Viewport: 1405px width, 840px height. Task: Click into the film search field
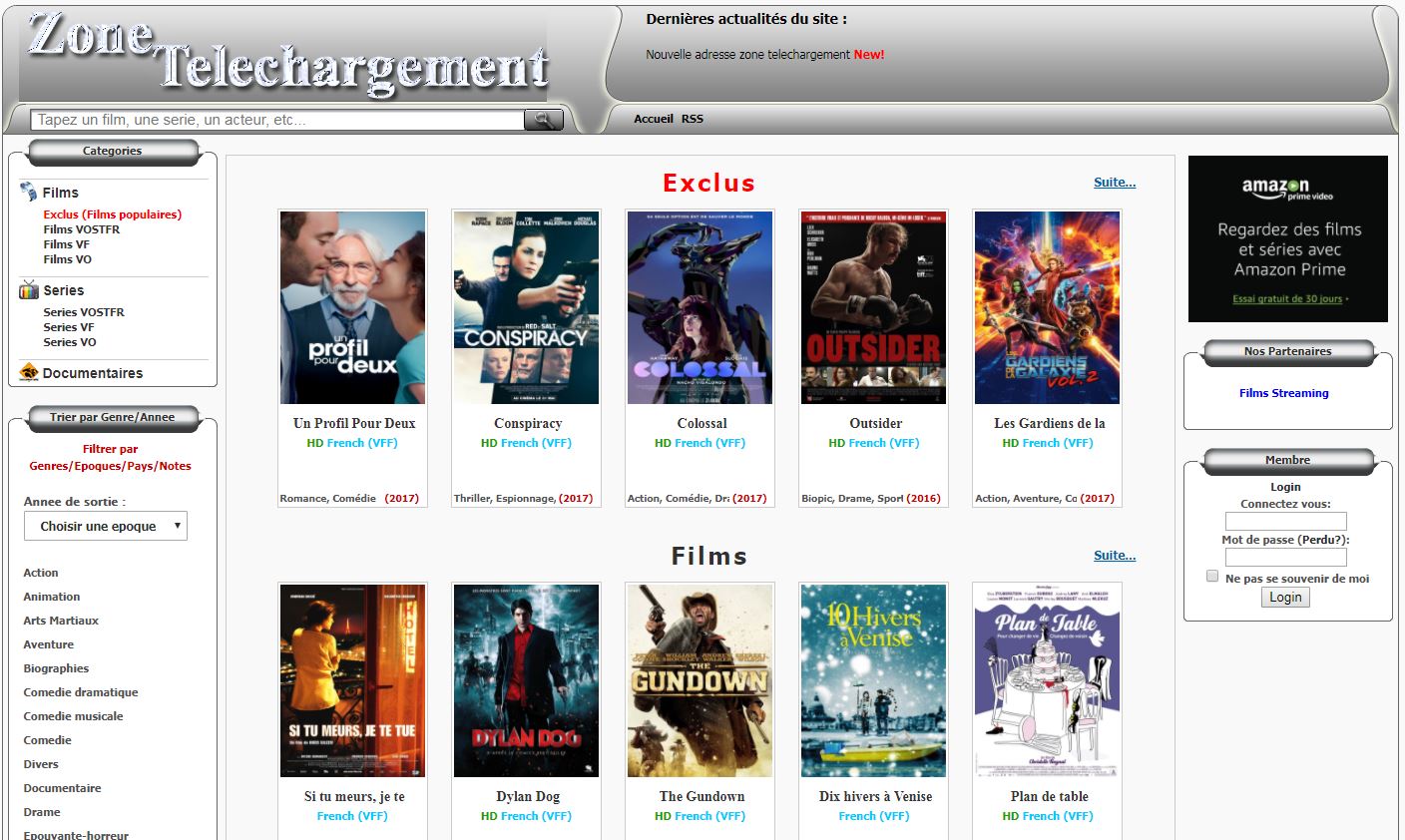click(x=277, y=120)
